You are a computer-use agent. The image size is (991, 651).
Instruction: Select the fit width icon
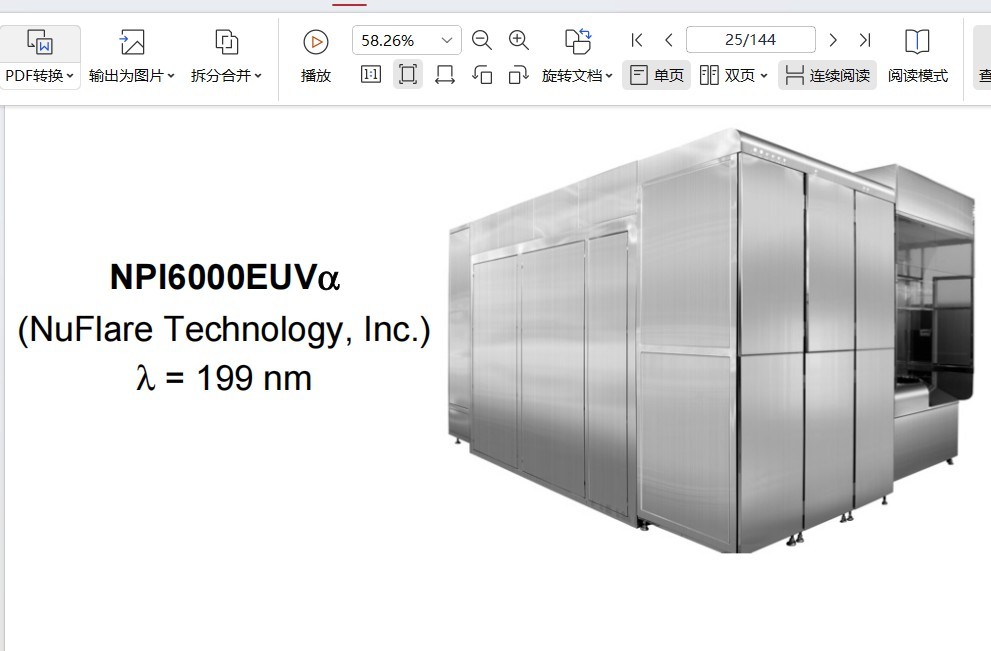[x=445, y=75]
